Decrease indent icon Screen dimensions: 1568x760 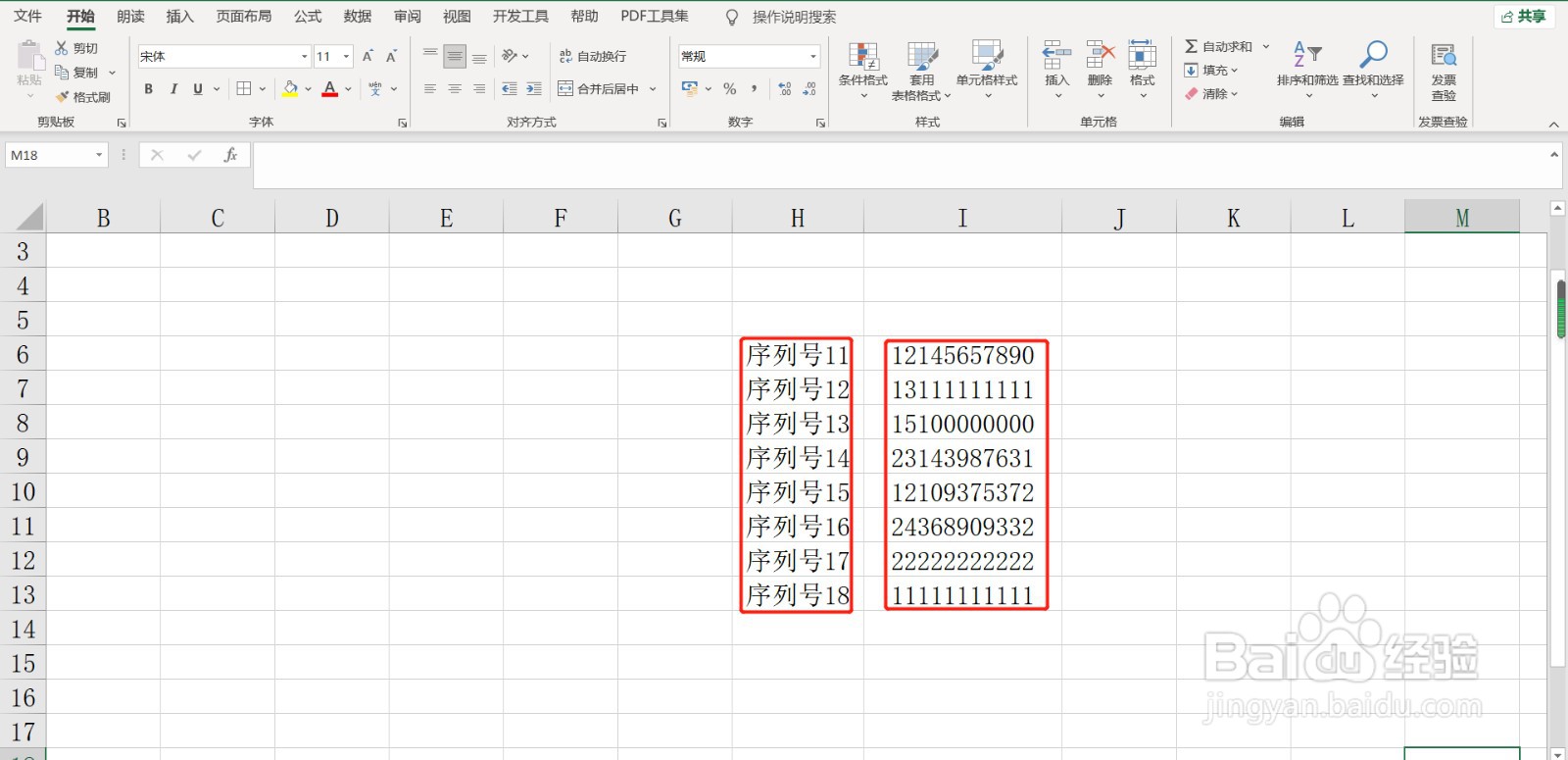(510, 88)
